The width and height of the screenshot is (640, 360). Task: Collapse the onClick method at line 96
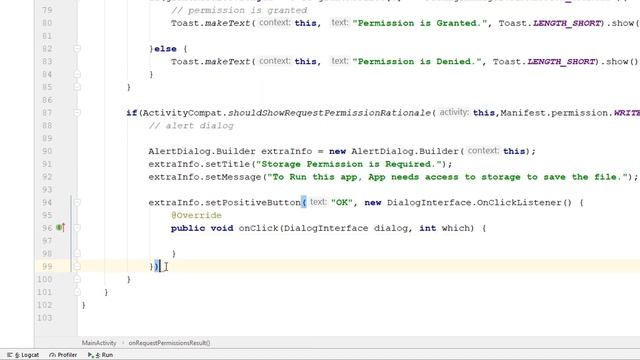point(77,228)
